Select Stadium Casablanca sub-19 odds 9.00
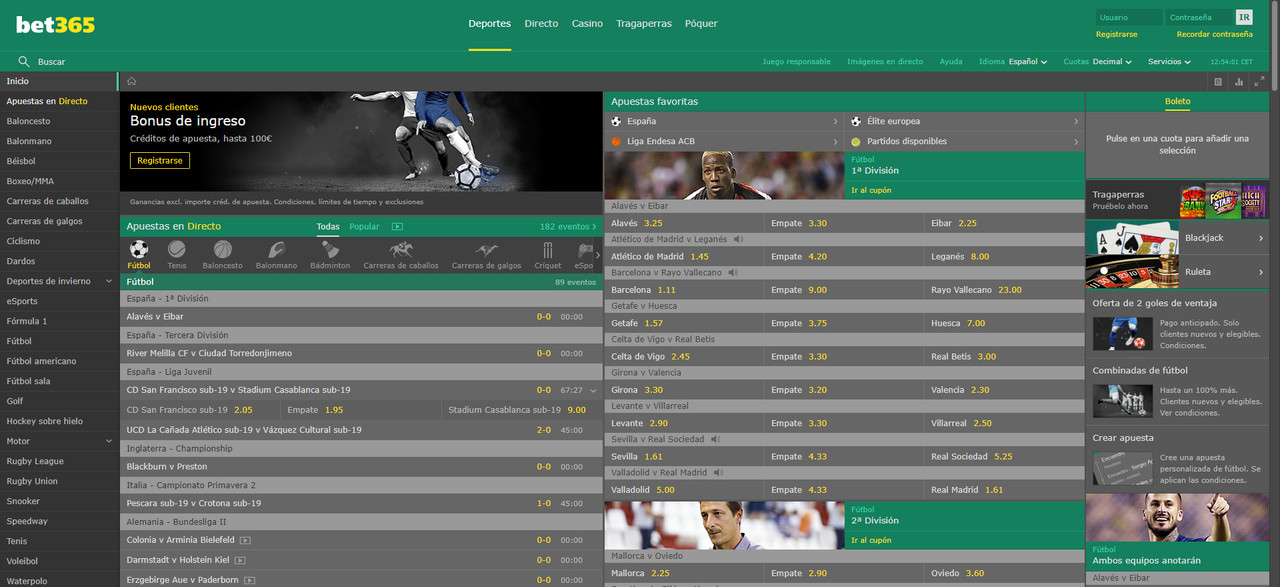 point(522,410)
